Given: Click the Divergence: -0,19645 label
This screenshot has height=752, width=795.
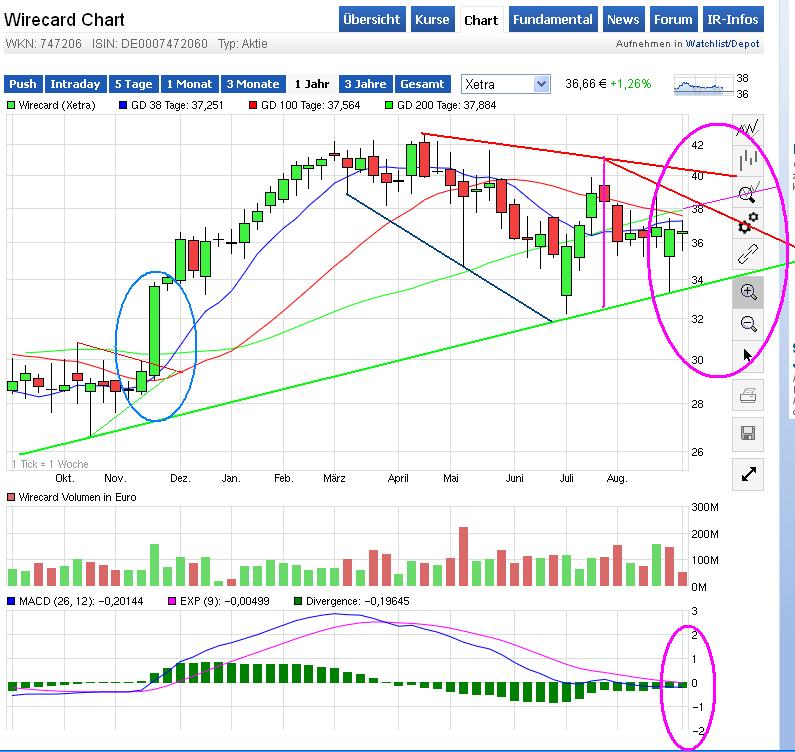Looking at the screenshot, I should tap(357, 601).
